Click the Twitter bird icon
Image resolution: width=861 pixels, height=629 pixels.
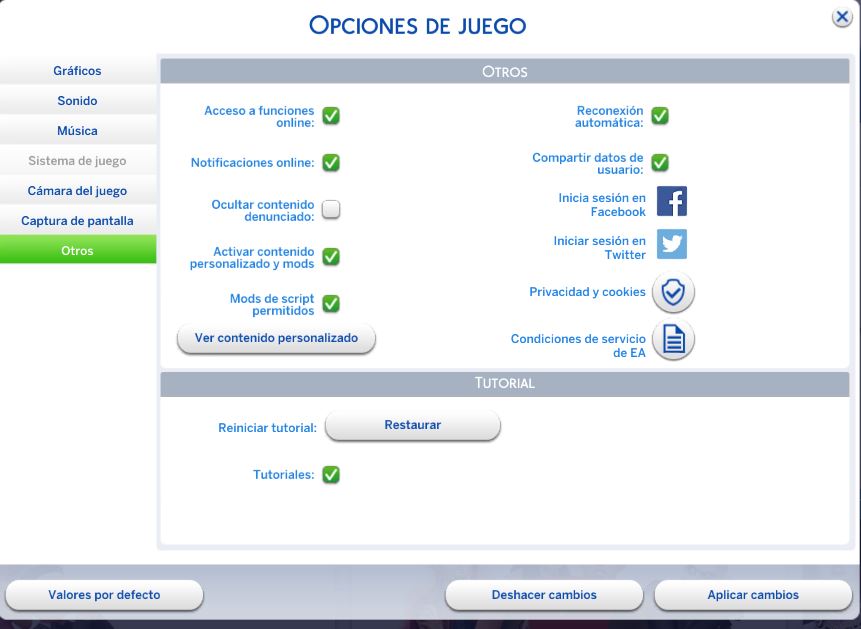(671, 244)
